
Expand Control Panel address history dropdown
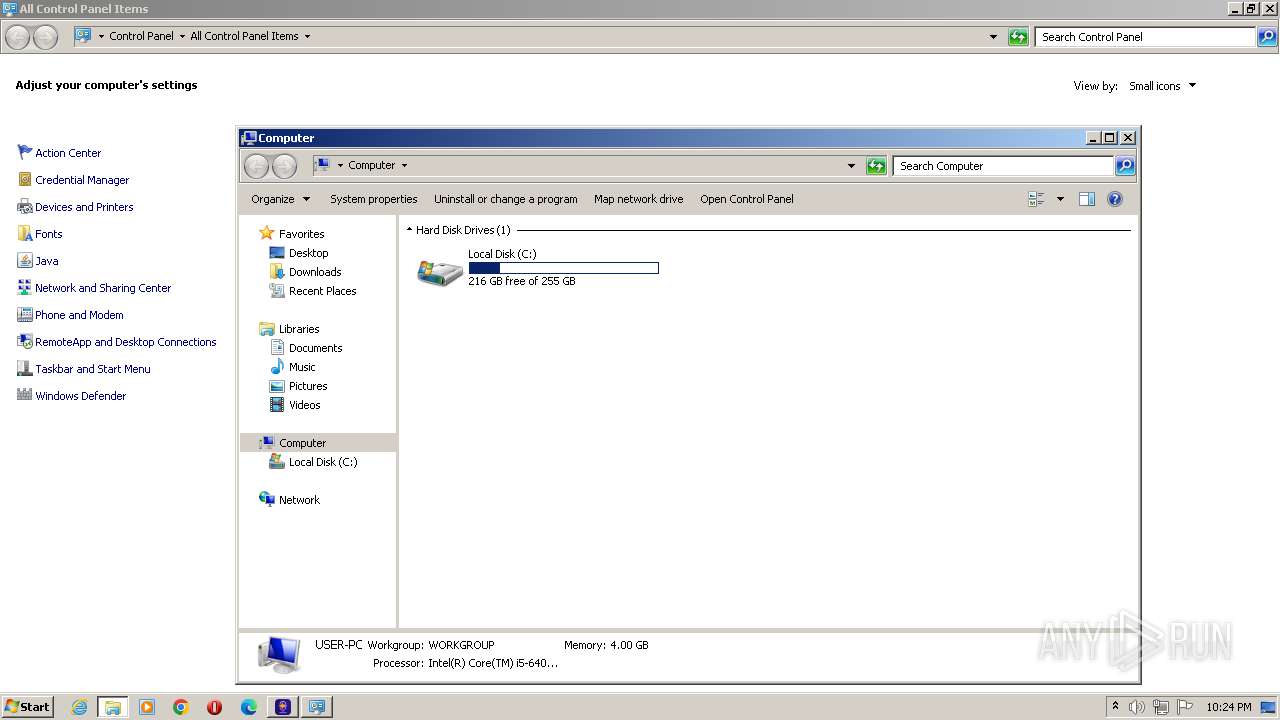(993, 37)
